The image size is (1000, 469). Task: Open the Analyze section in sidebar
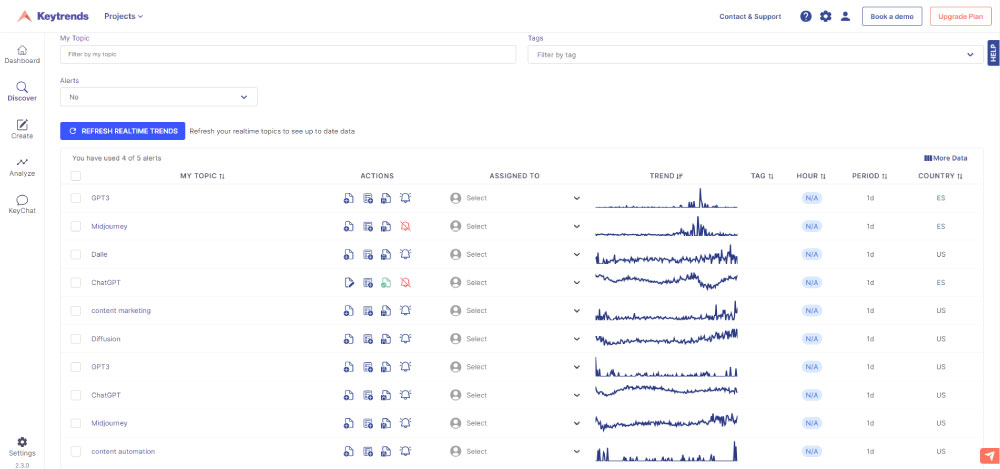point(22,167)
